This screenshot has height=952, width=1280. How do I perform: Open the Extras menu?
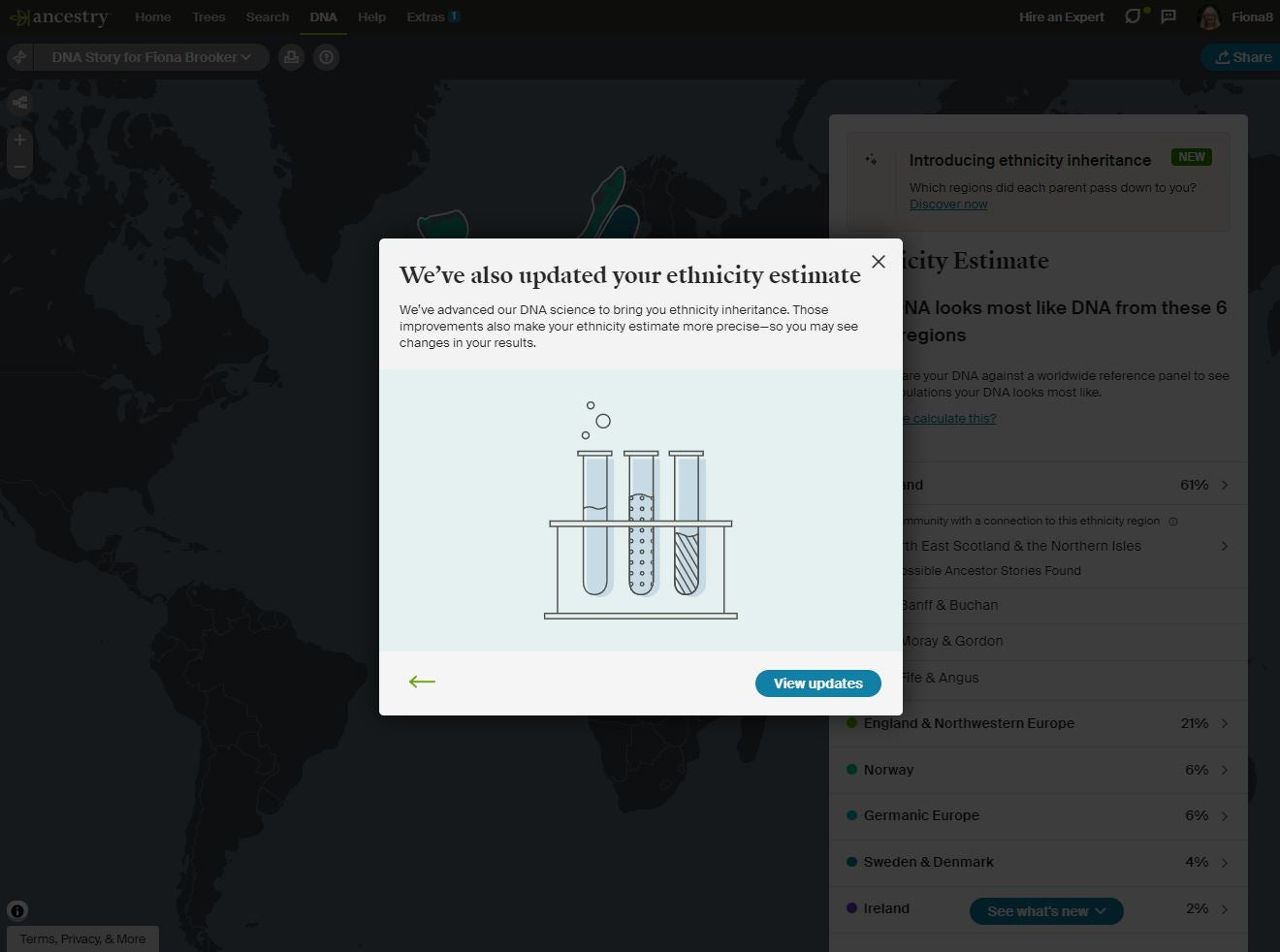click(432, 16)
